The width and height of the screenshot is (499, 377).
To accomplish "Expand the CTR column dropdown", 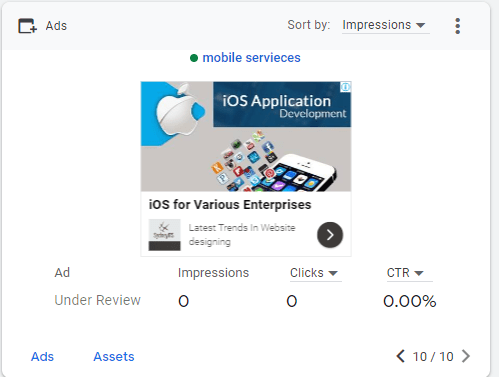I will click(409, 273).
